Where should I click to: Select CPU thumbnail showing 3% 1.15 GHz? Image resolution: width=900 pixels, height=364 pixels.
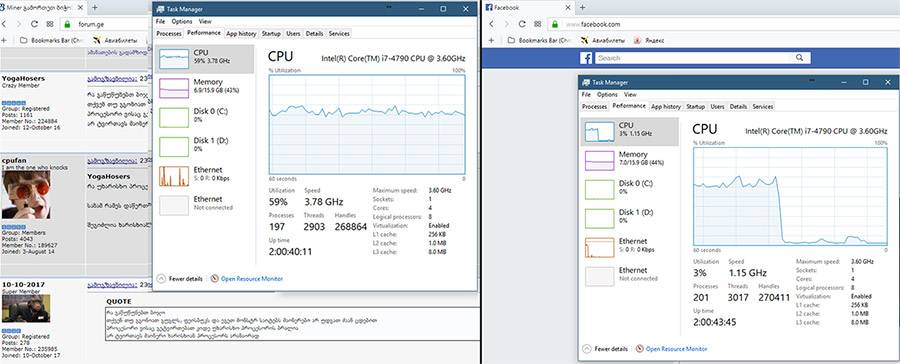[599, 131]
